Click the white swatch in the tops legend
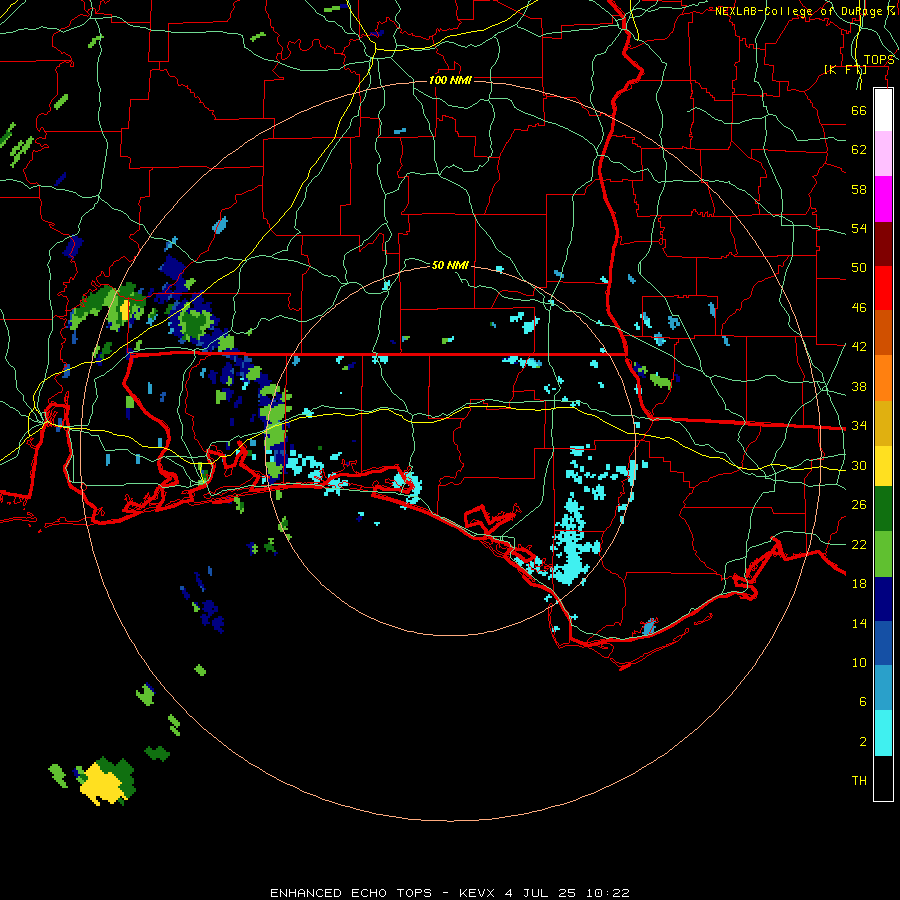Viewport: 900px width, 900px height. pos(883,110)
